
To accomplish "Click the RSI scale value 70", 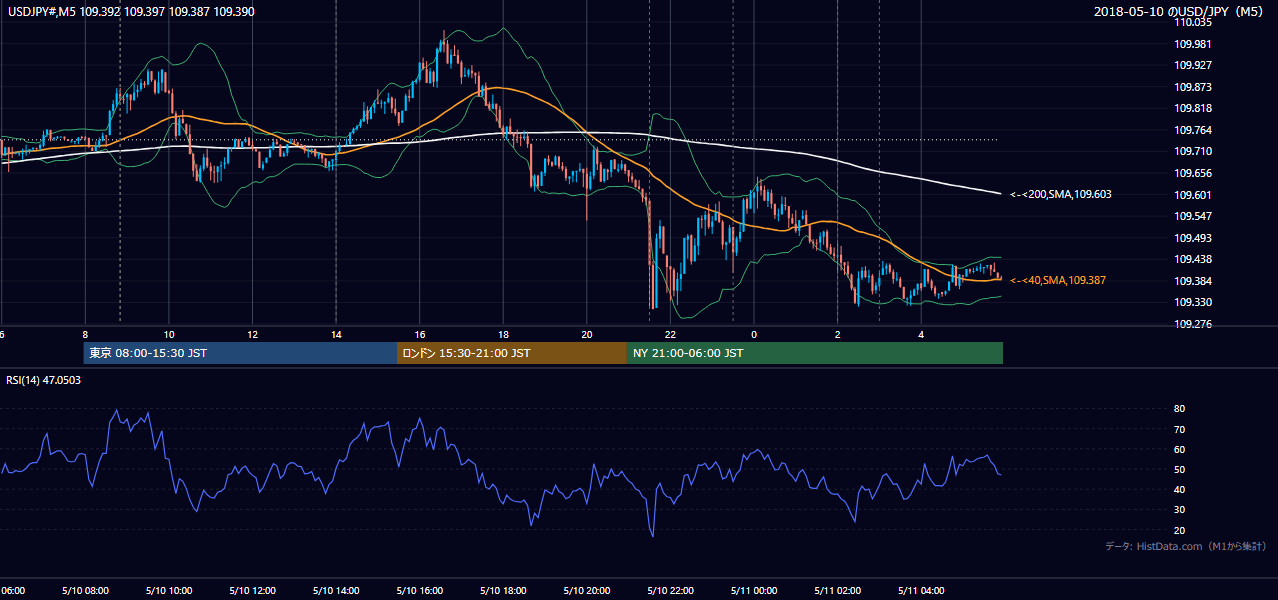I will (x=1180, y=429).
